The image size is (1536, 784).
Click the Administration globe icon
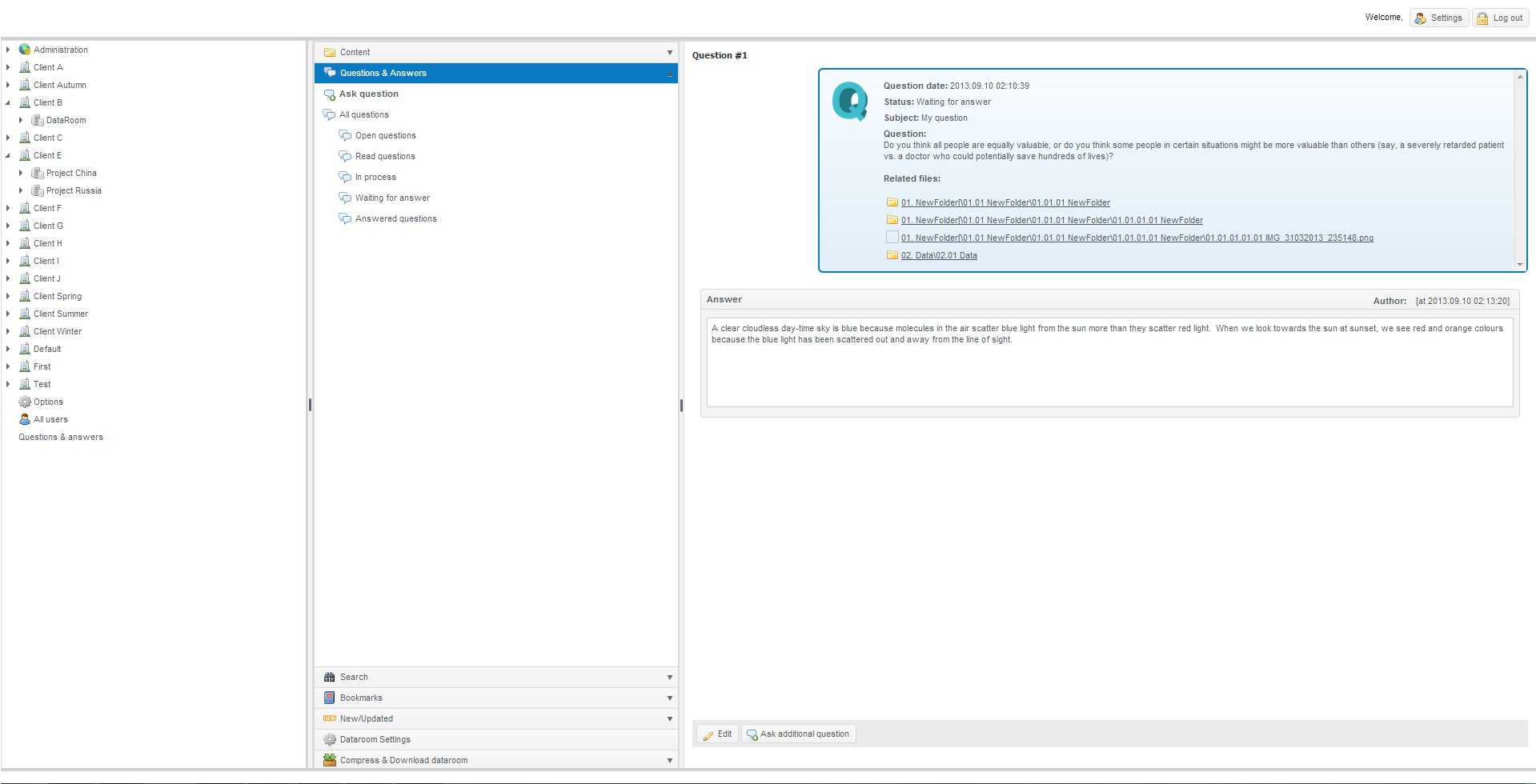point(25,50)
